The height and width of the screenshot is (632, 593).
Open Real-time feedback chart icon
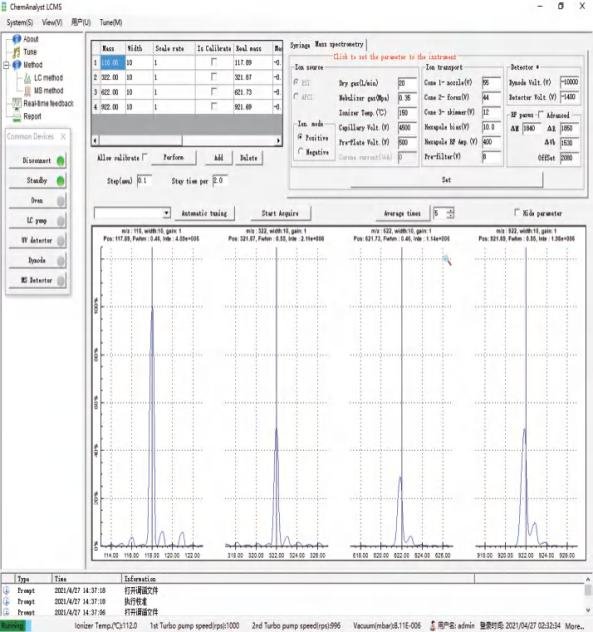17,104
